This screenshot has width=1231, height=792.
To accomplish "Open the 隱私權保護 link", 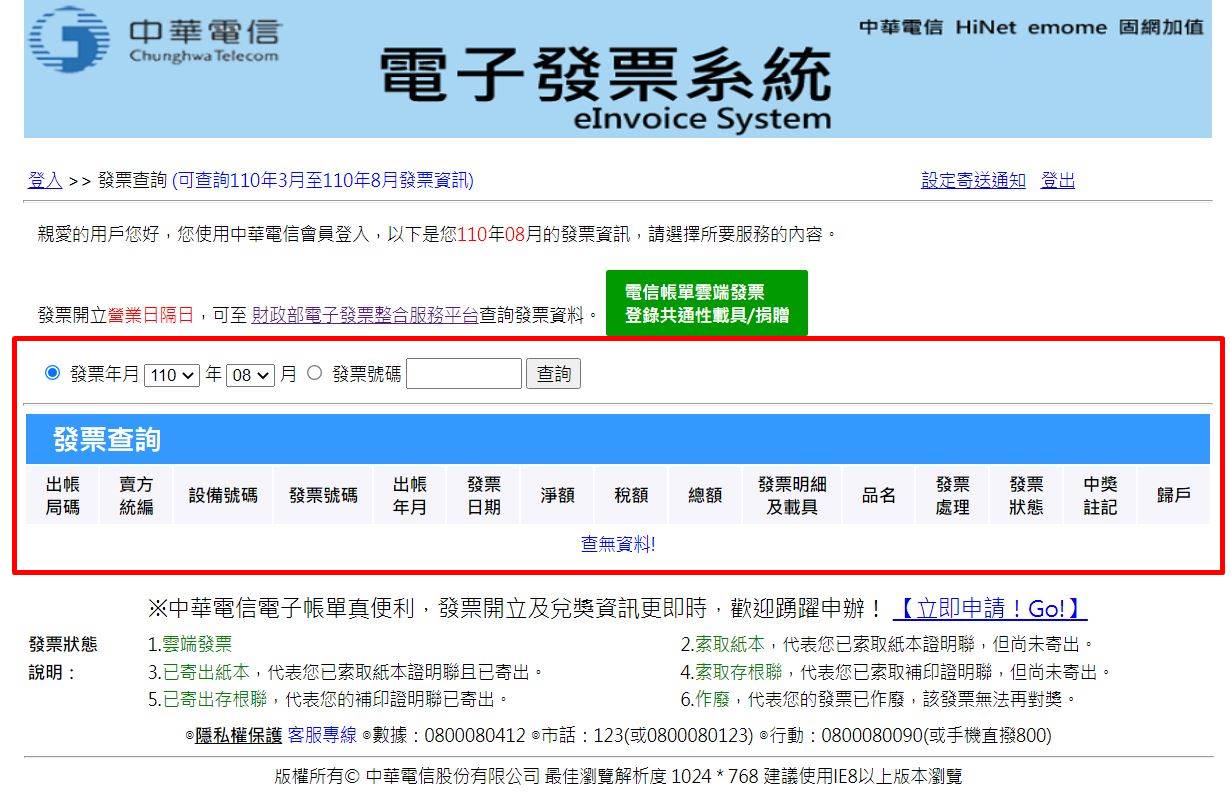I will pos(238,736).
